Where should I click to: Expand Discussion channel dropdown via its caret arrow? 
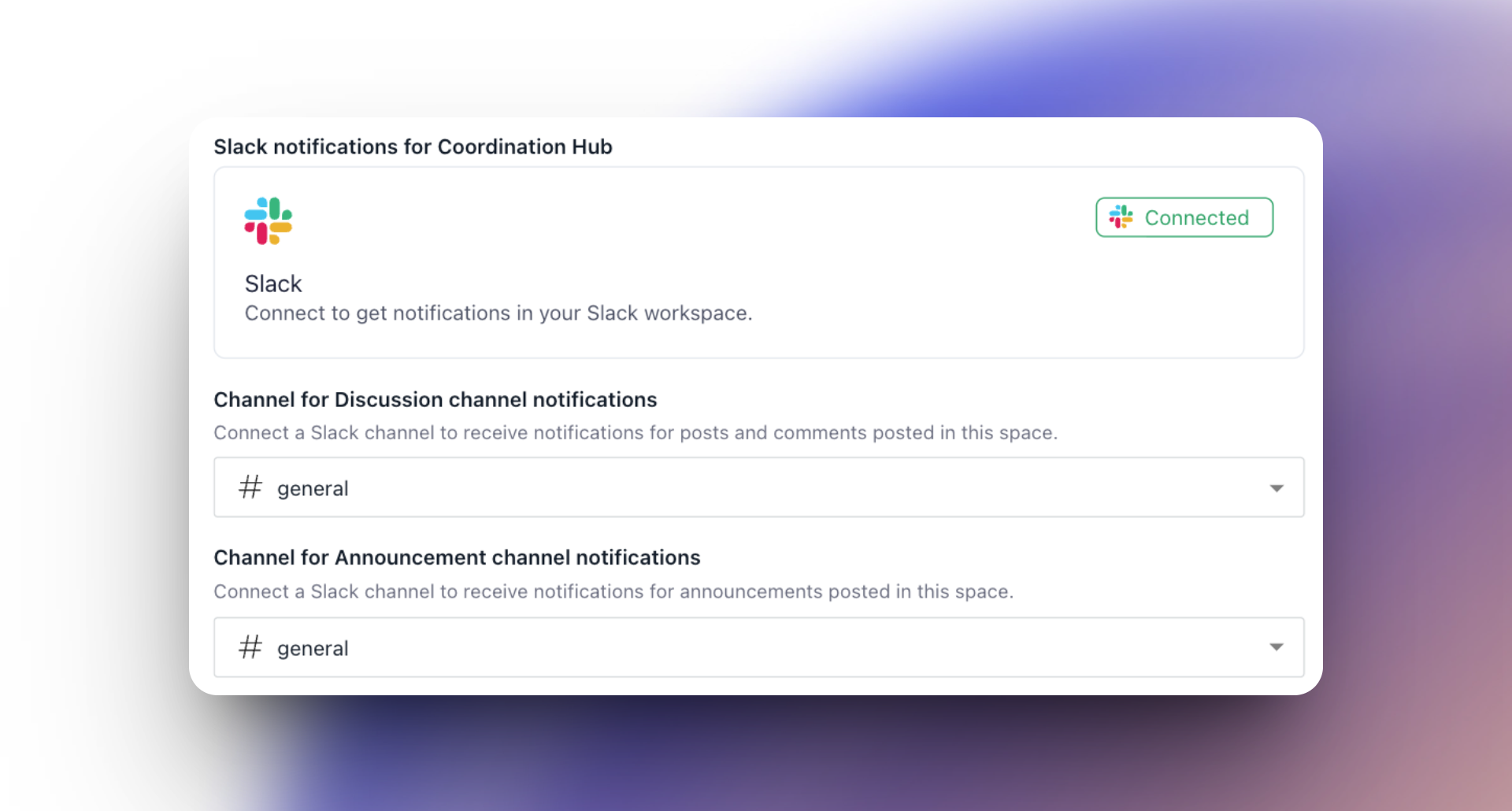click(x=1277, y=488)
